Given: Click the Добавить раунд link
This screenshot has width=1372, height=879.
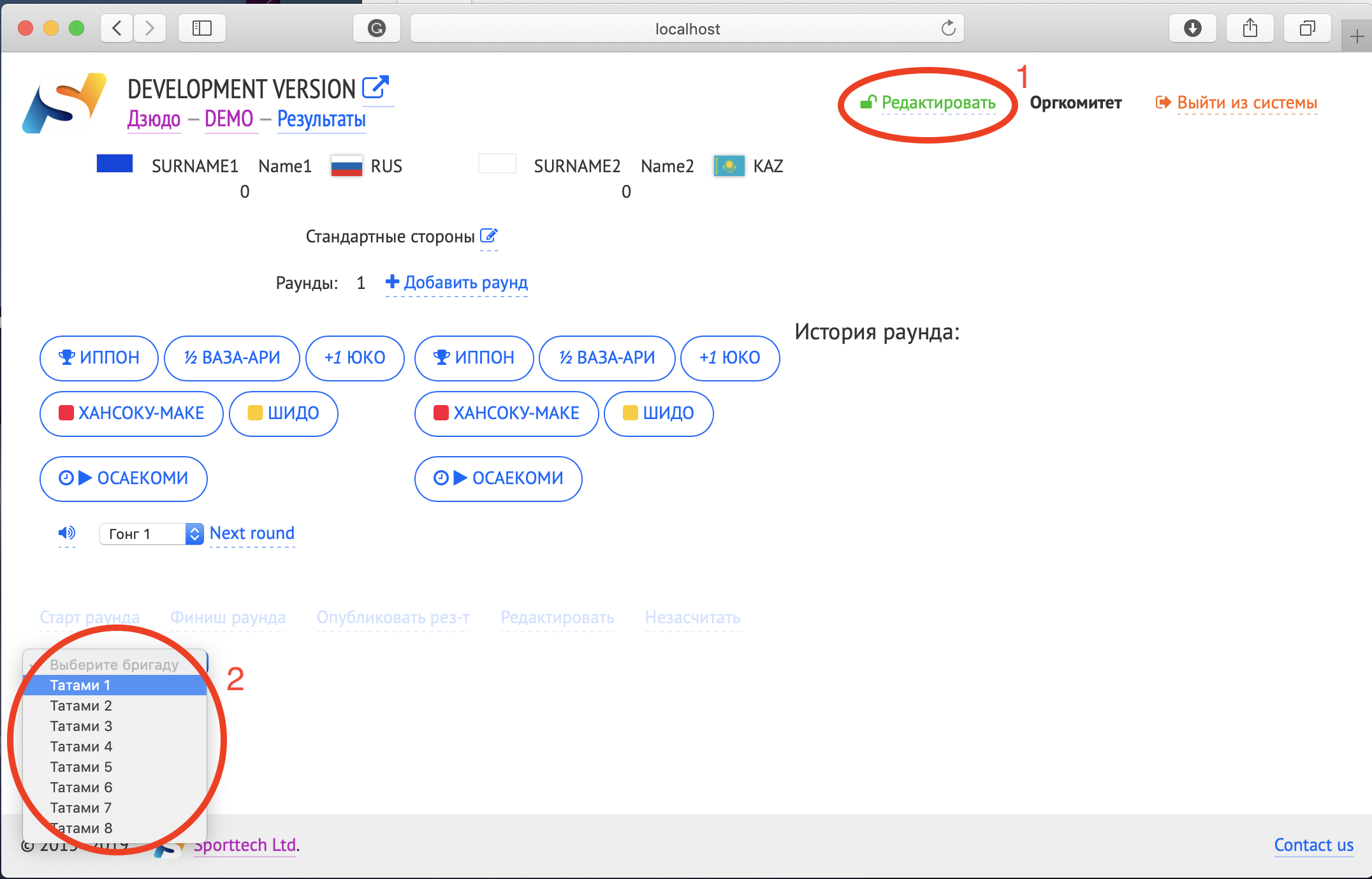Looking at the screenshot, I should [x=456, y=283].
